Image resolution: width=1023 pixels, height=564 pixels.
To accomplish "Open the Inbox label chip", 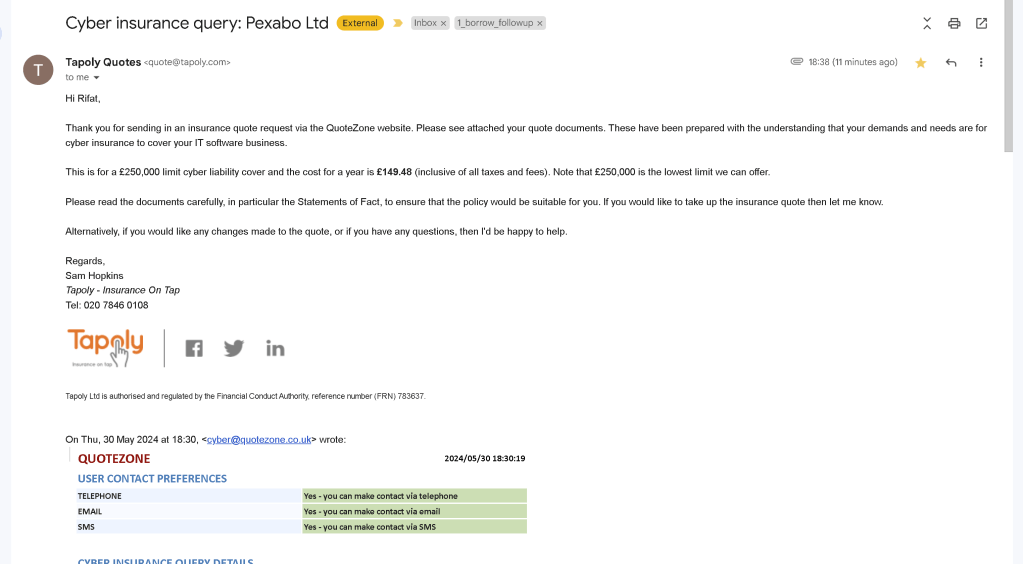I will tap(425, 23).
